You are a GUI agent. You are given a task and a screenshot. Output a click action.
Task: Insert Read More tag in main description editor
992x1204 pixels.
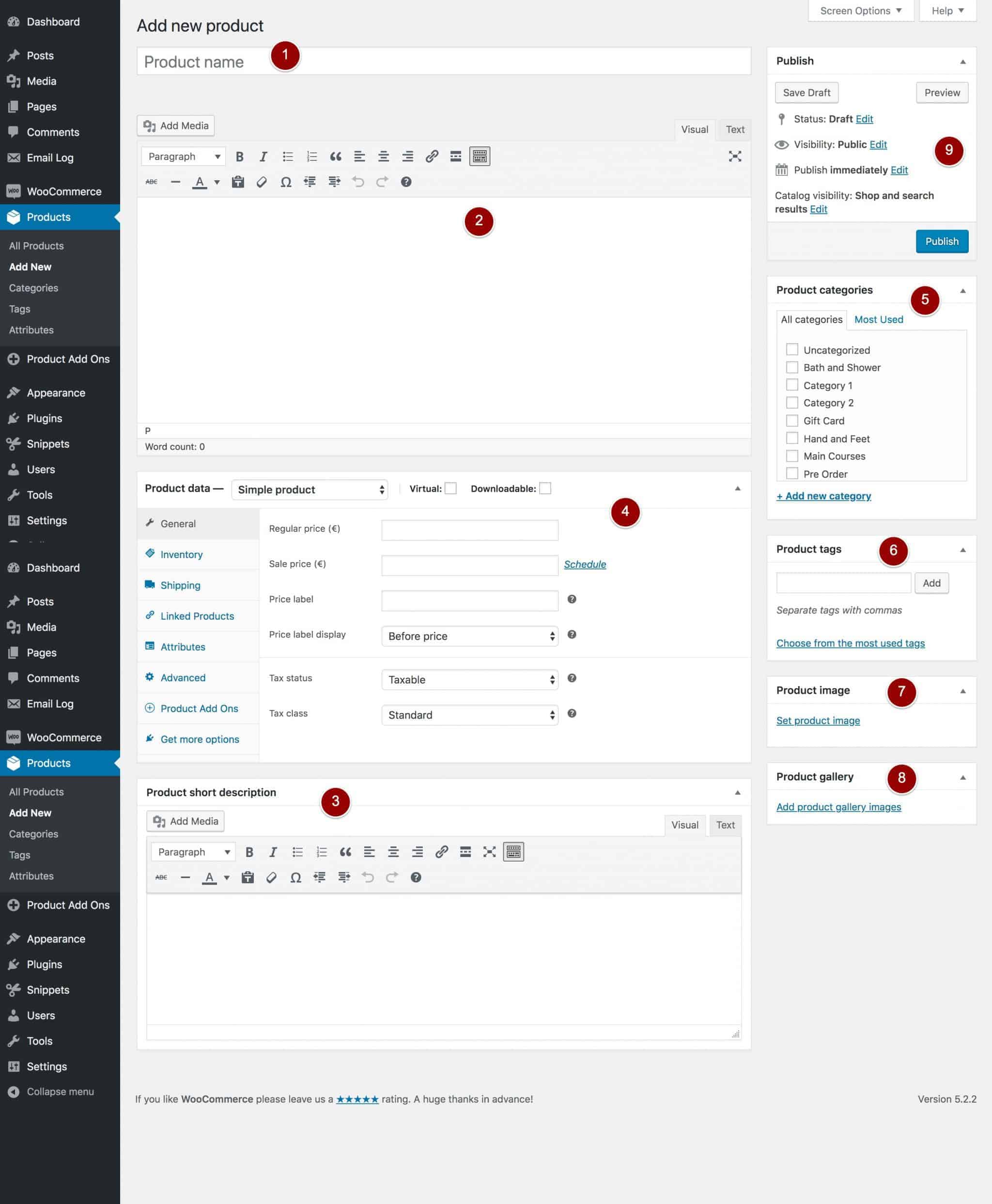pos(455,156)
